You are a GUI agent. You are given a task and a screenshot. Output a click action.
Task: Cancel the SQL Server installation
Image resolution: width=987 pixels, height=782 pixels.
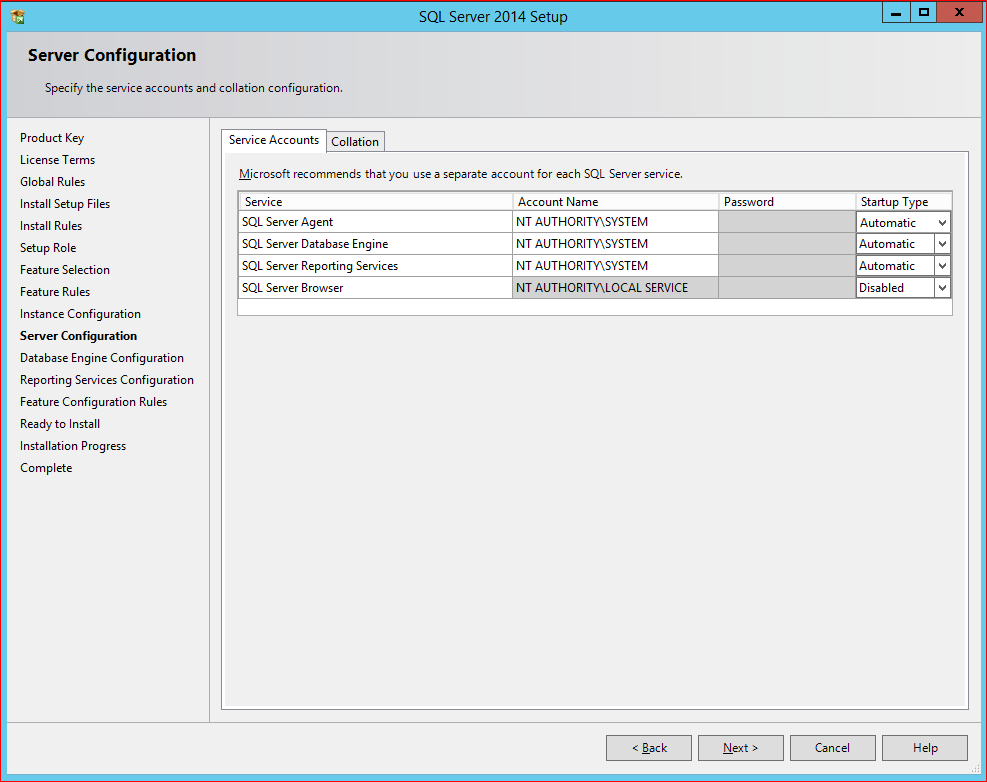point(832,747)
